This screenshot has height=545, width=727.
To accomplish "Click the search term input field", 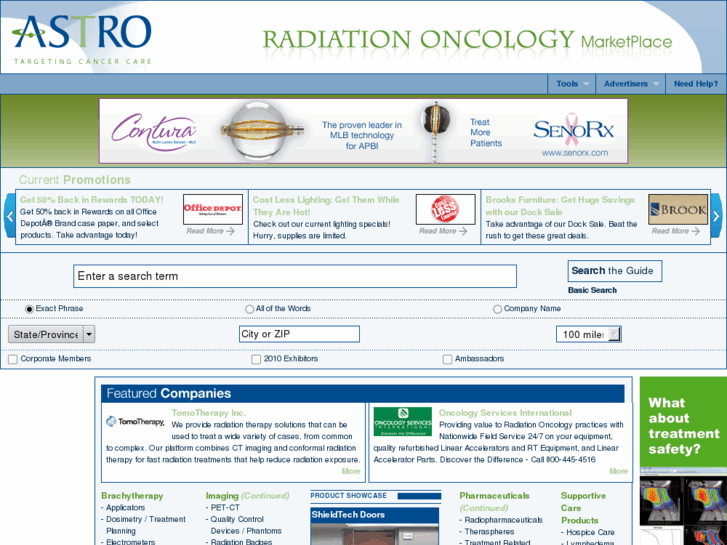I will [295, 276].
